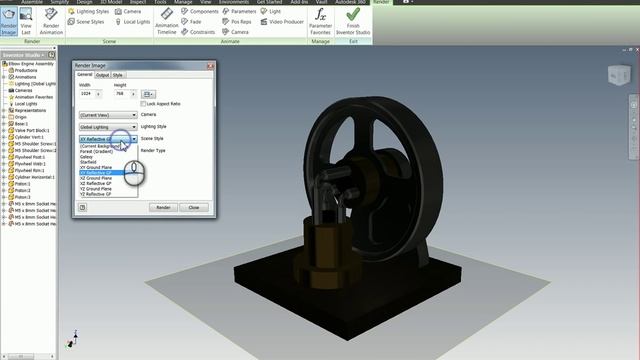This screenshot has height=360, width=640.
Task: Expand the Valve Port Block:1 node
Action: (x=4, y=131)
